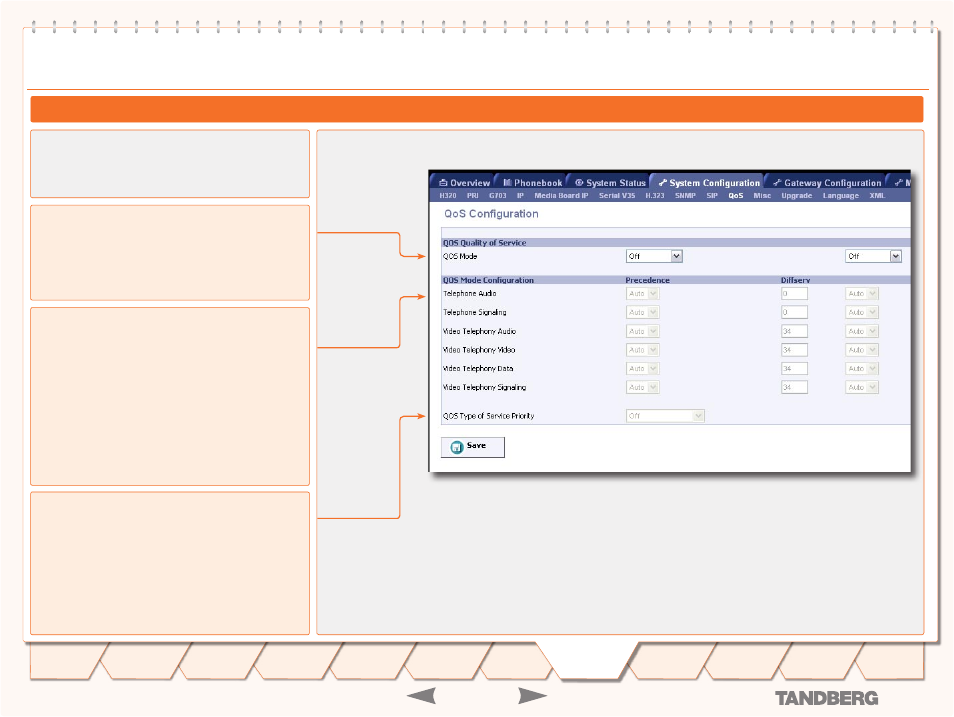The width and height of the screenshot is (954, 717).
Task: Open the Overview tab
Action: click(x=464, y=183)
